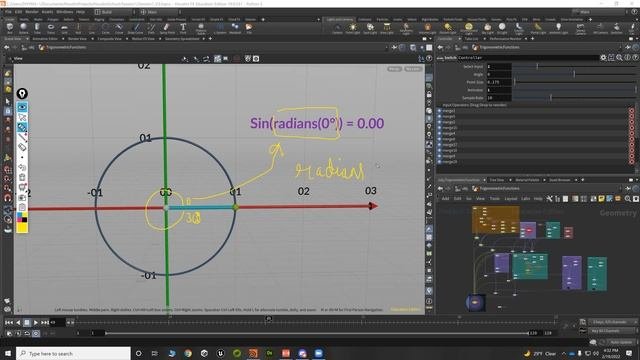Pick the yellow color on annotation toolbar
This screenshot has height=360, width=640.
point(22,228)
